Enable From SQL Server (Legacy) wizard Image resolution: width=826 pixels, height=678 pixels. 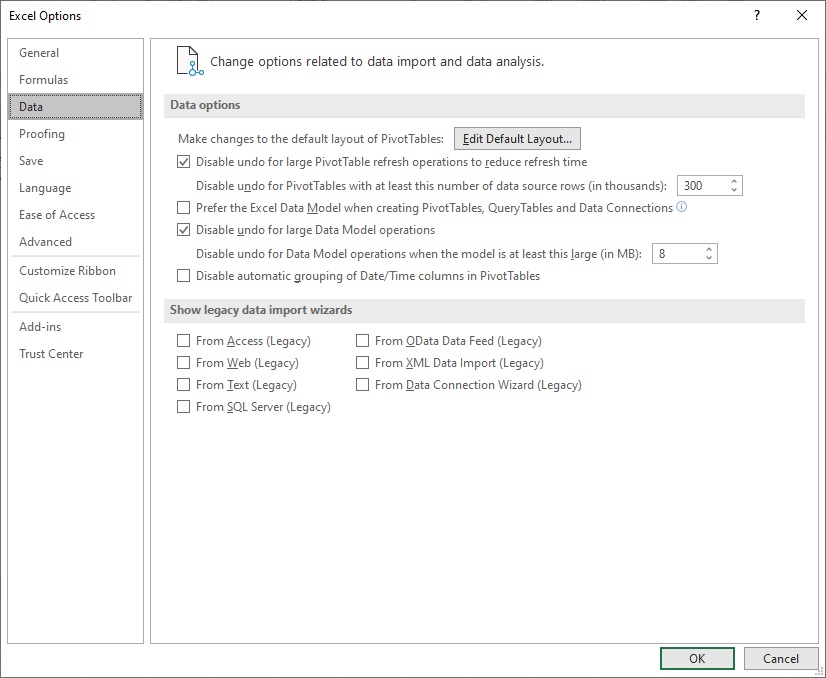[x=183, y=407]
